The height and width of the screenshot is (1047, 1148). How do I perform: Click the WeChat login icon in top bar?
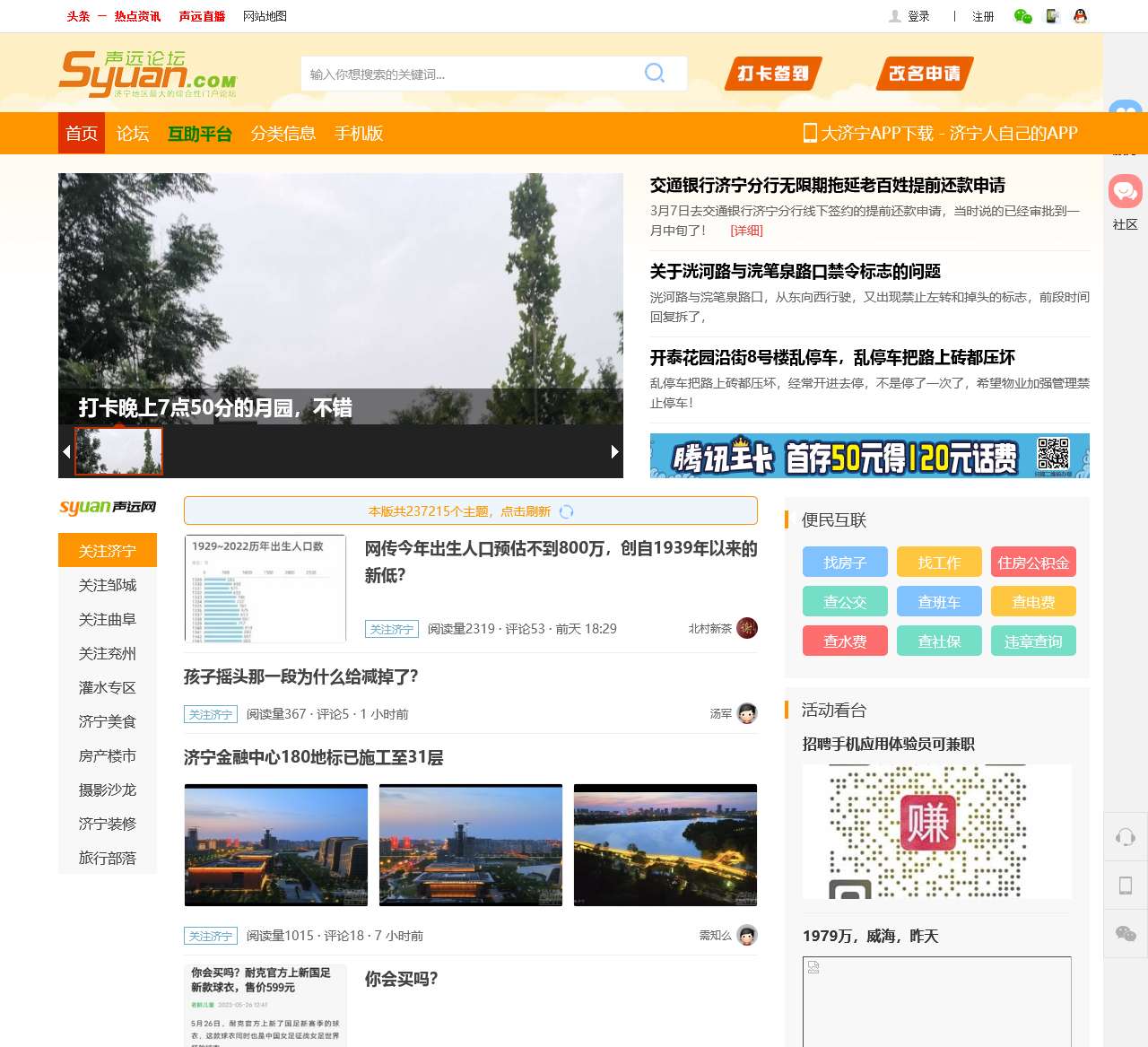pyautogui.click(x=1022, y=16)
